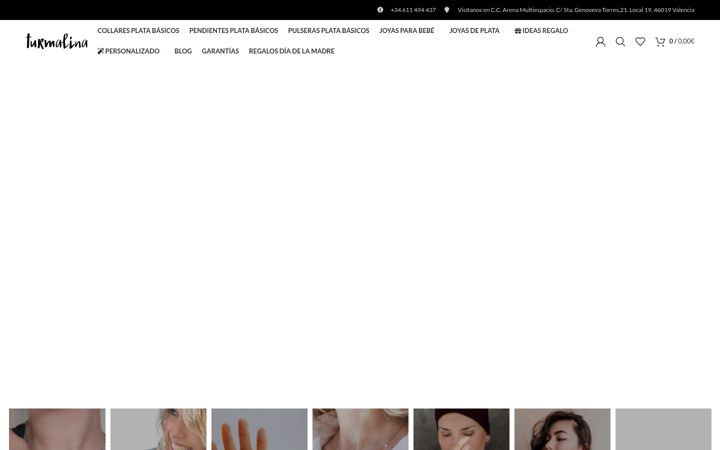Screen dimensions: 720x450
Task: Open Collares Plata Básicos menu
Action: pyautogui.click(x=138, y=30)
